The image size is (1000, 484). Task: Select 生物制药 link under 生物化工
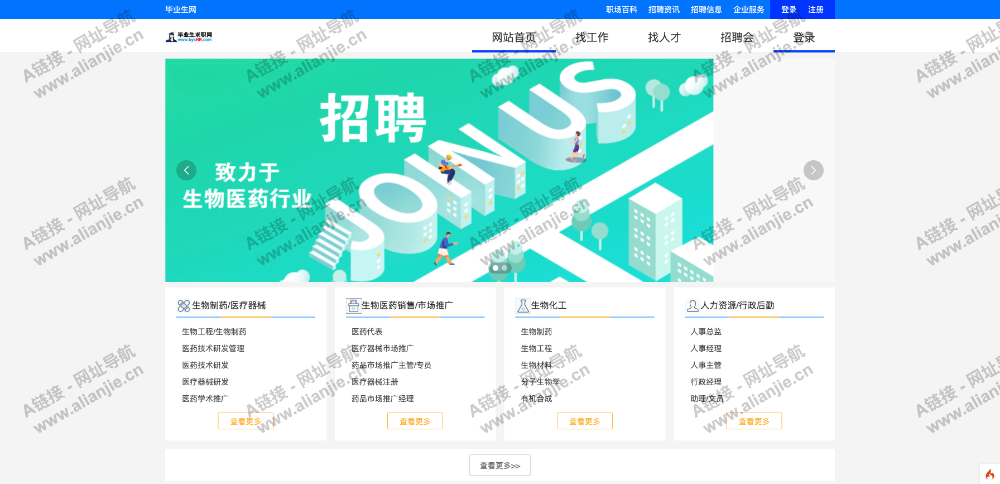tap(536, 332)
